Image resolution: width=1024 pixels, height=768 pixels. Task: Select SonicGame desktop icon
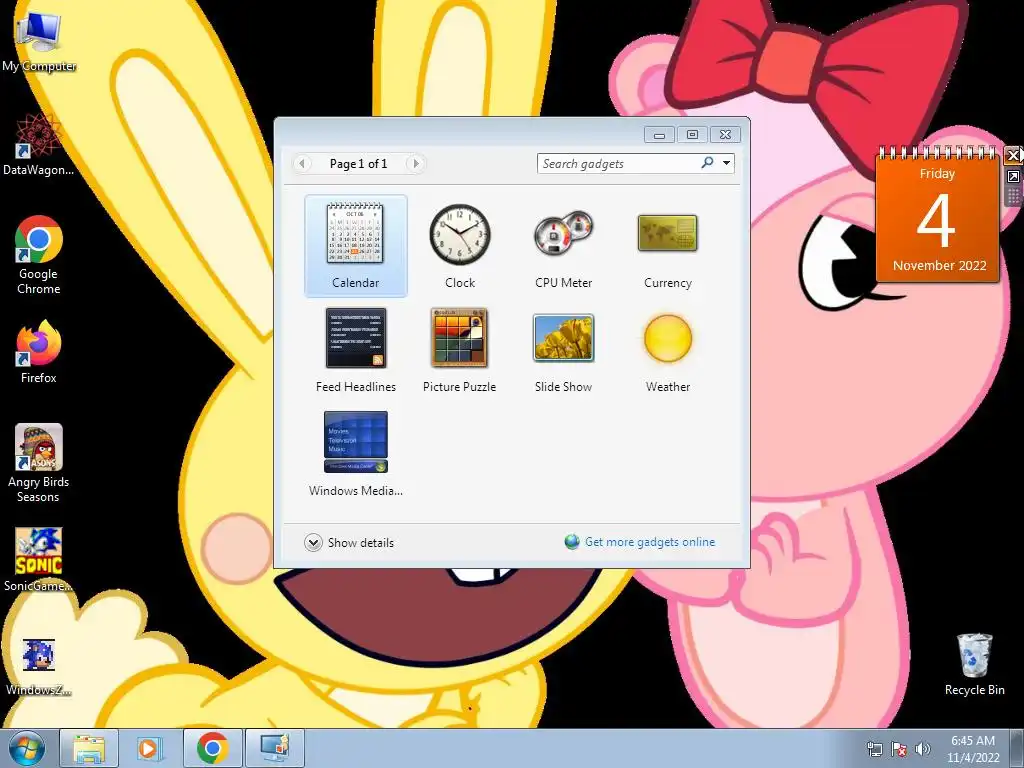point(39,560)
